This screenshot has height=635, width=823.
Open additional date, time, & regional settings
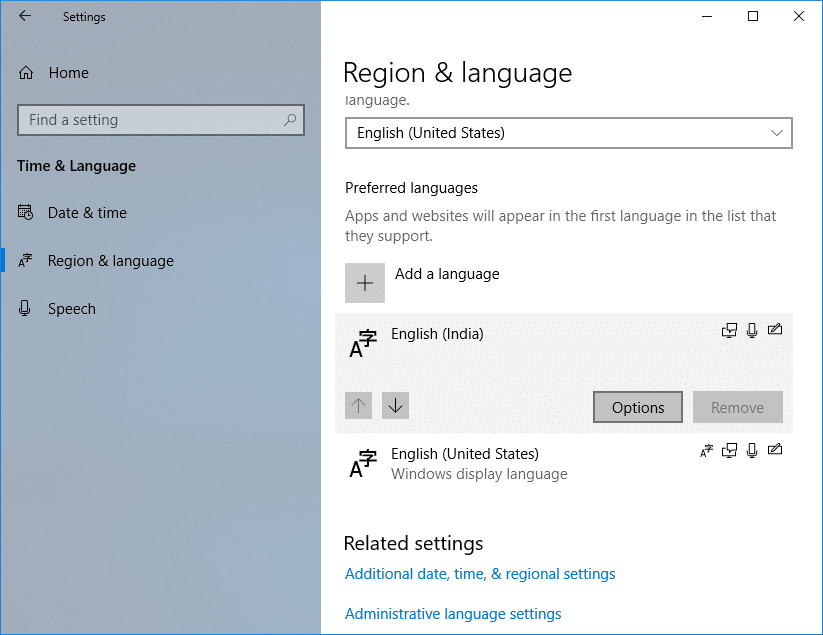479,573
